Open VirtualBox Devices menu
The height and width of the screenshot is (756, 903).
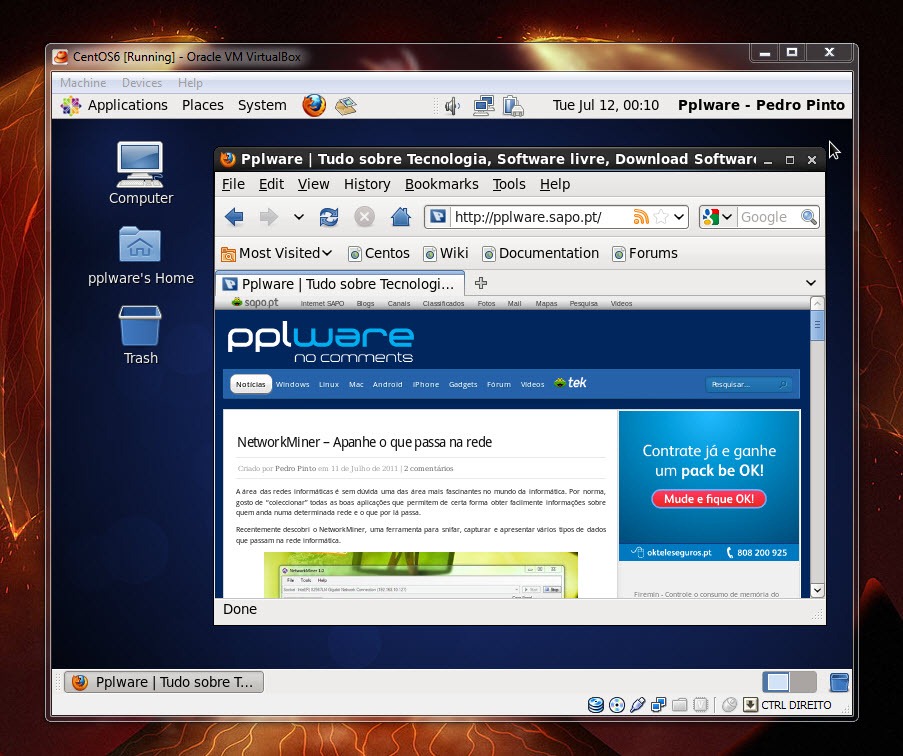point(142,83)
